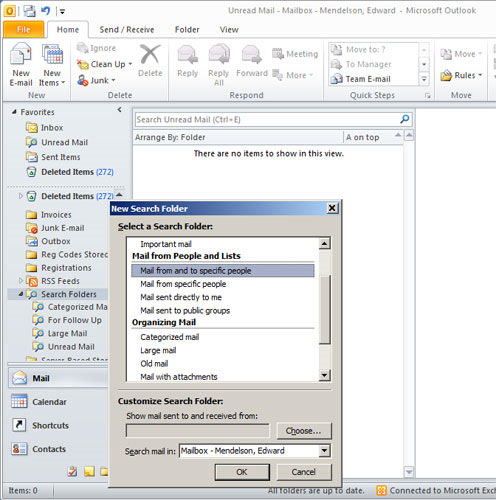496x500 pixels.
Task: Open the File tab
Action: tap(23, 29)
